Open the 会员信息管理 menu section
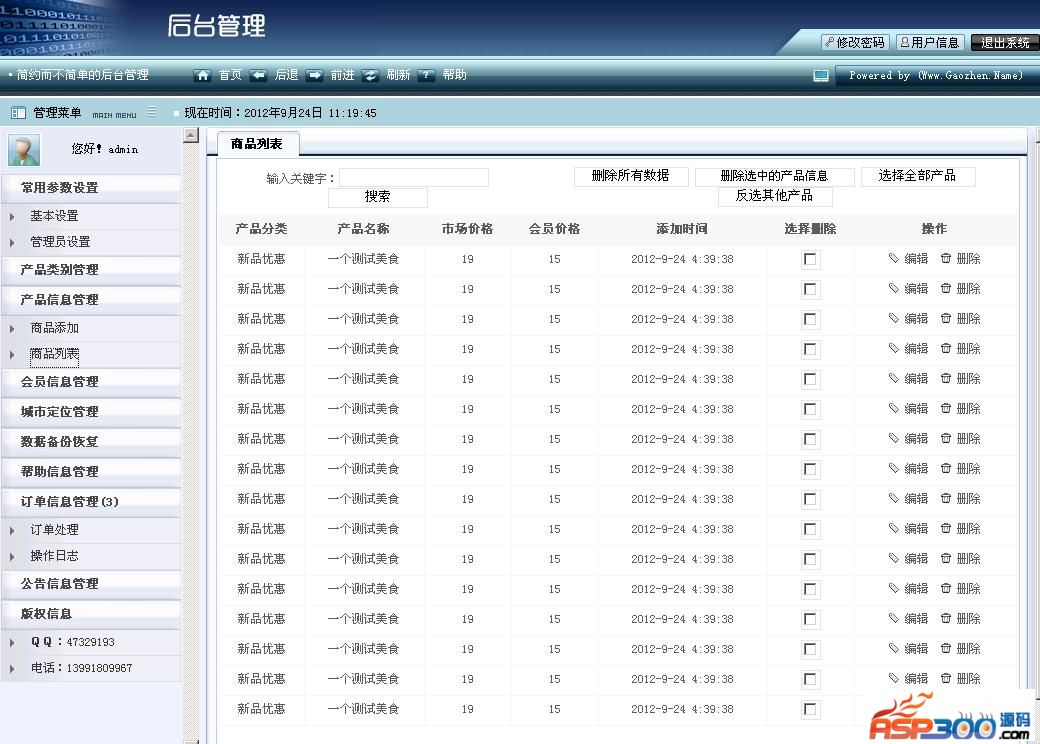 tap(60, 382)
